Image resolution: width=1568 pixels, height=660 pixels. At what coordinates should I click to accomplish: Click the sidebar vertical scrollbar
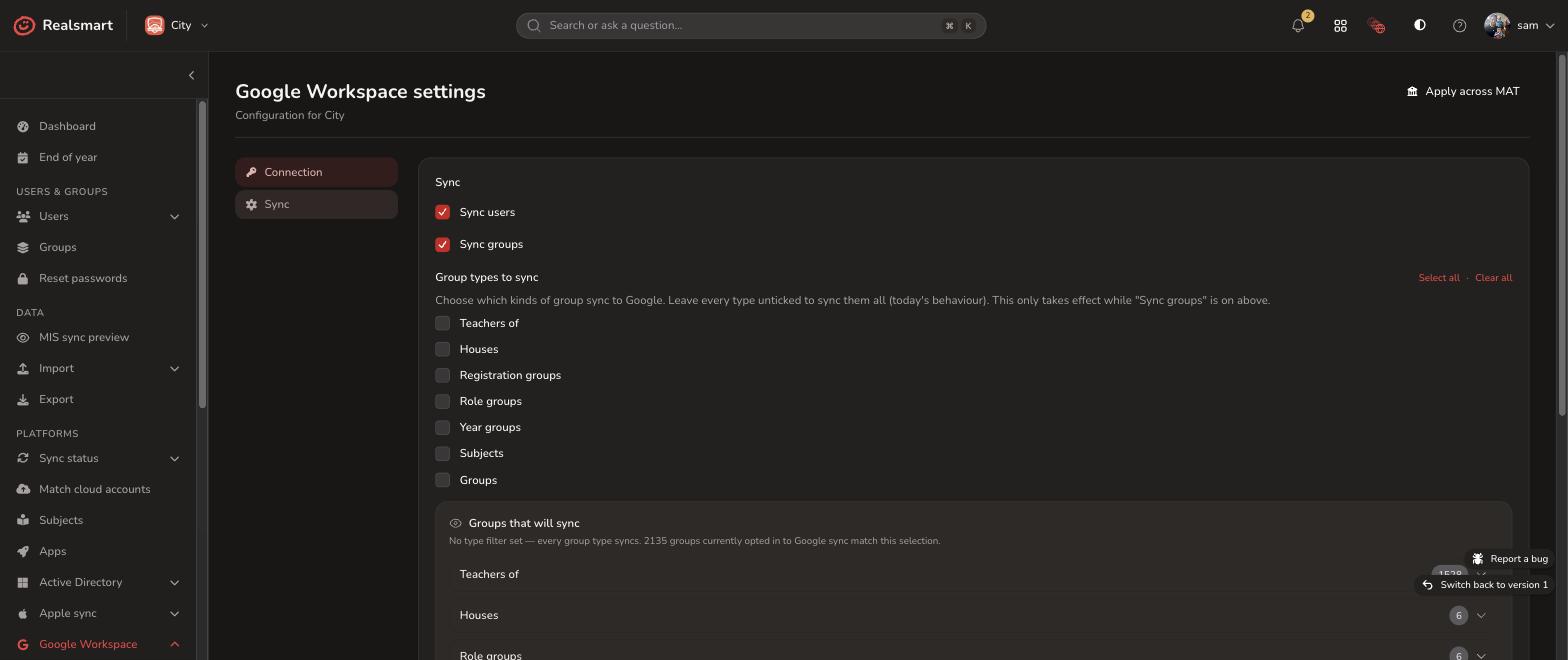(202, 255)
